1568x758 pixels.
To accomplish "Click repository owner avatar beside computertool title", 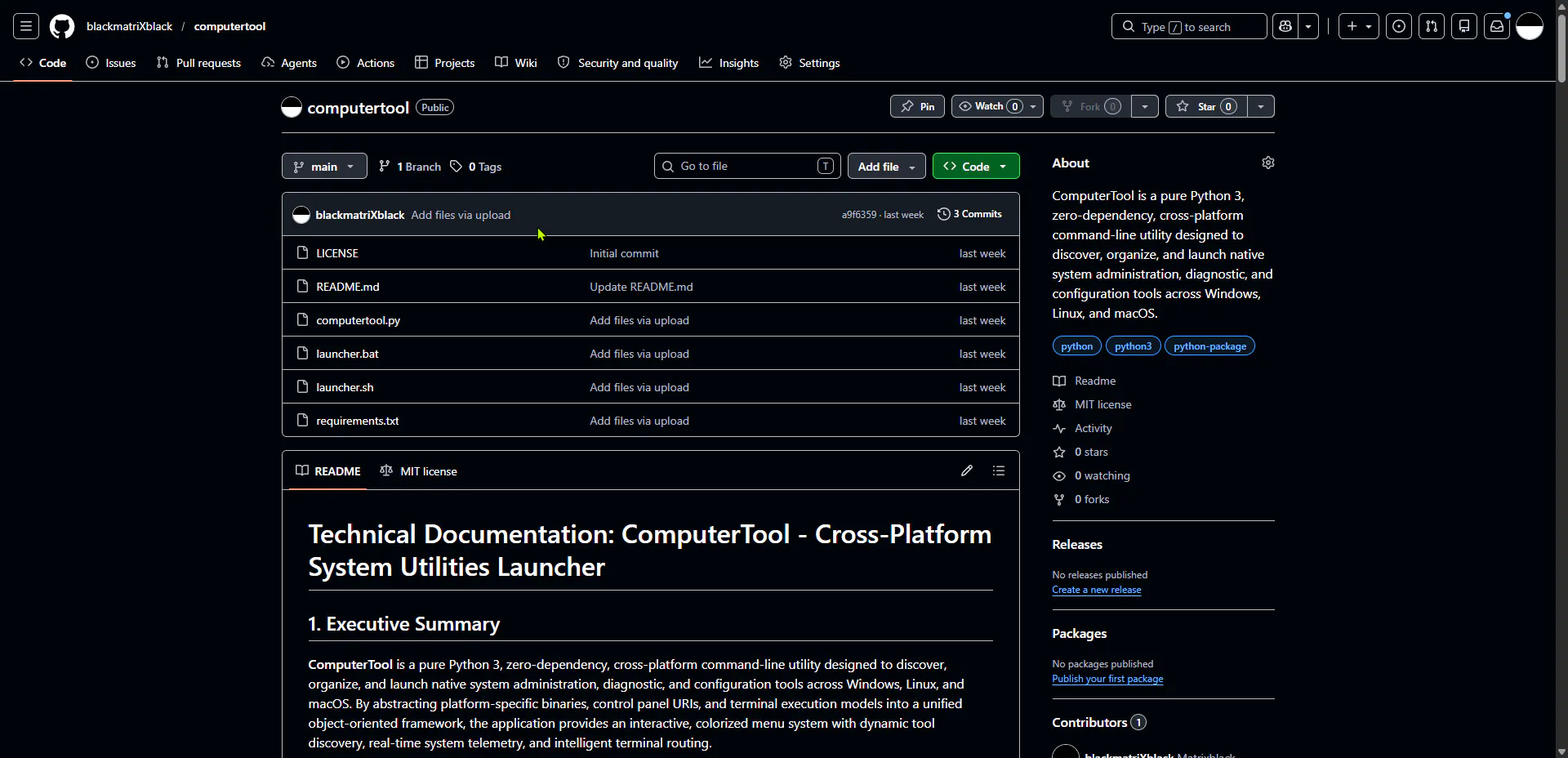I will 292,107.
